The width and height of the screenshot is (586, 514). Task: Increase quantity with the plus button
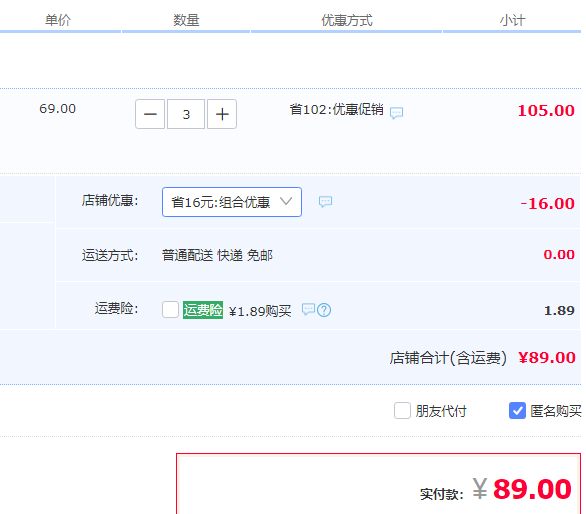coord(222,114)
